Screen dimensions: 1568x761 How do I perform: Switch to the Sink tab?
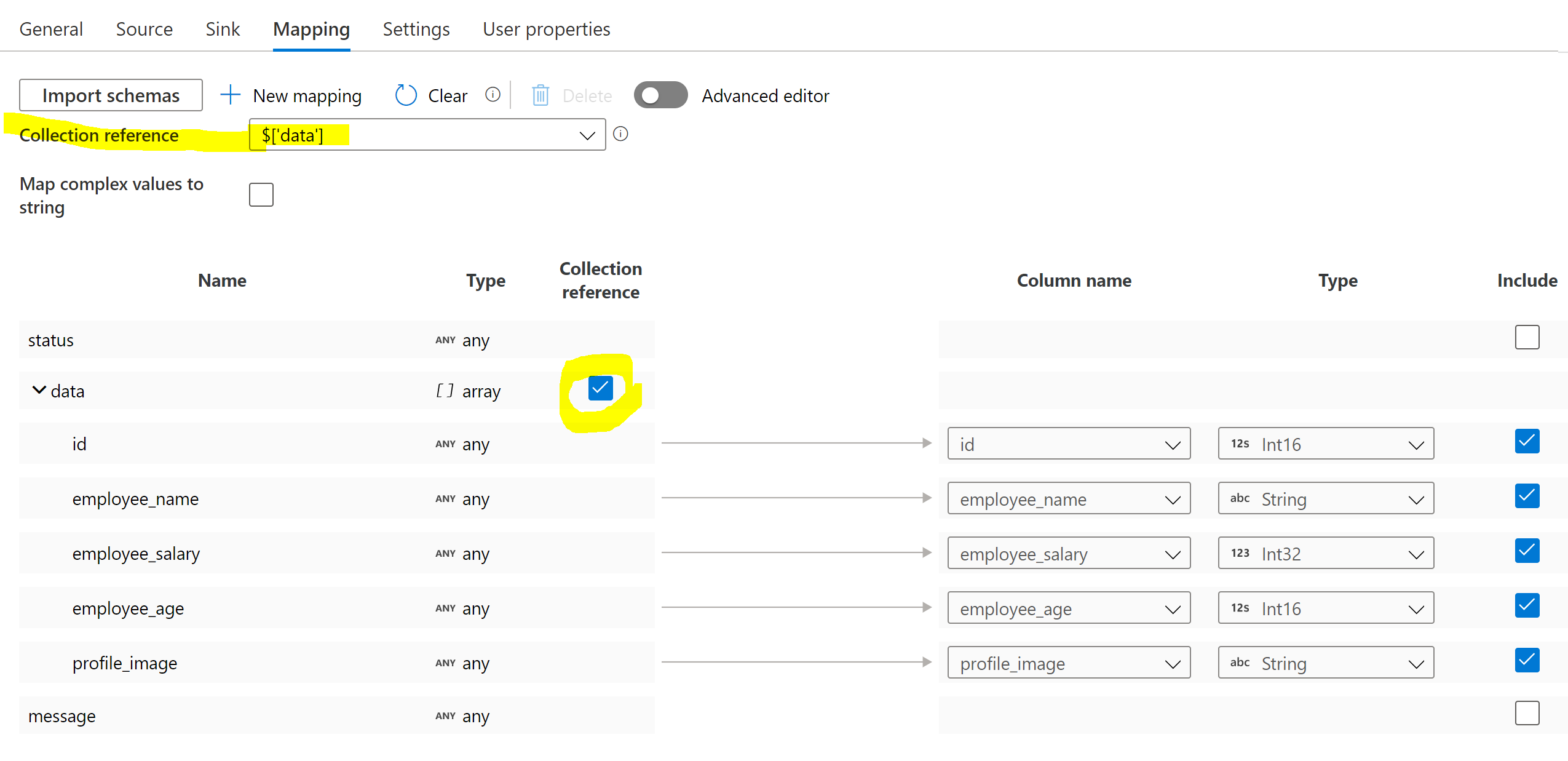[x=223, y=29]
